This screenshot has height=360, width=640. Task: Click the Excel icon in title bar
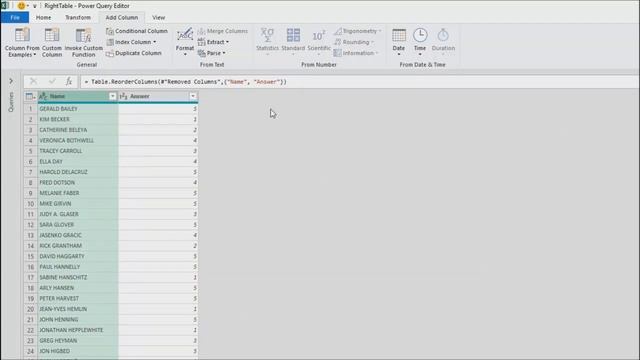[x=4, y=6]
